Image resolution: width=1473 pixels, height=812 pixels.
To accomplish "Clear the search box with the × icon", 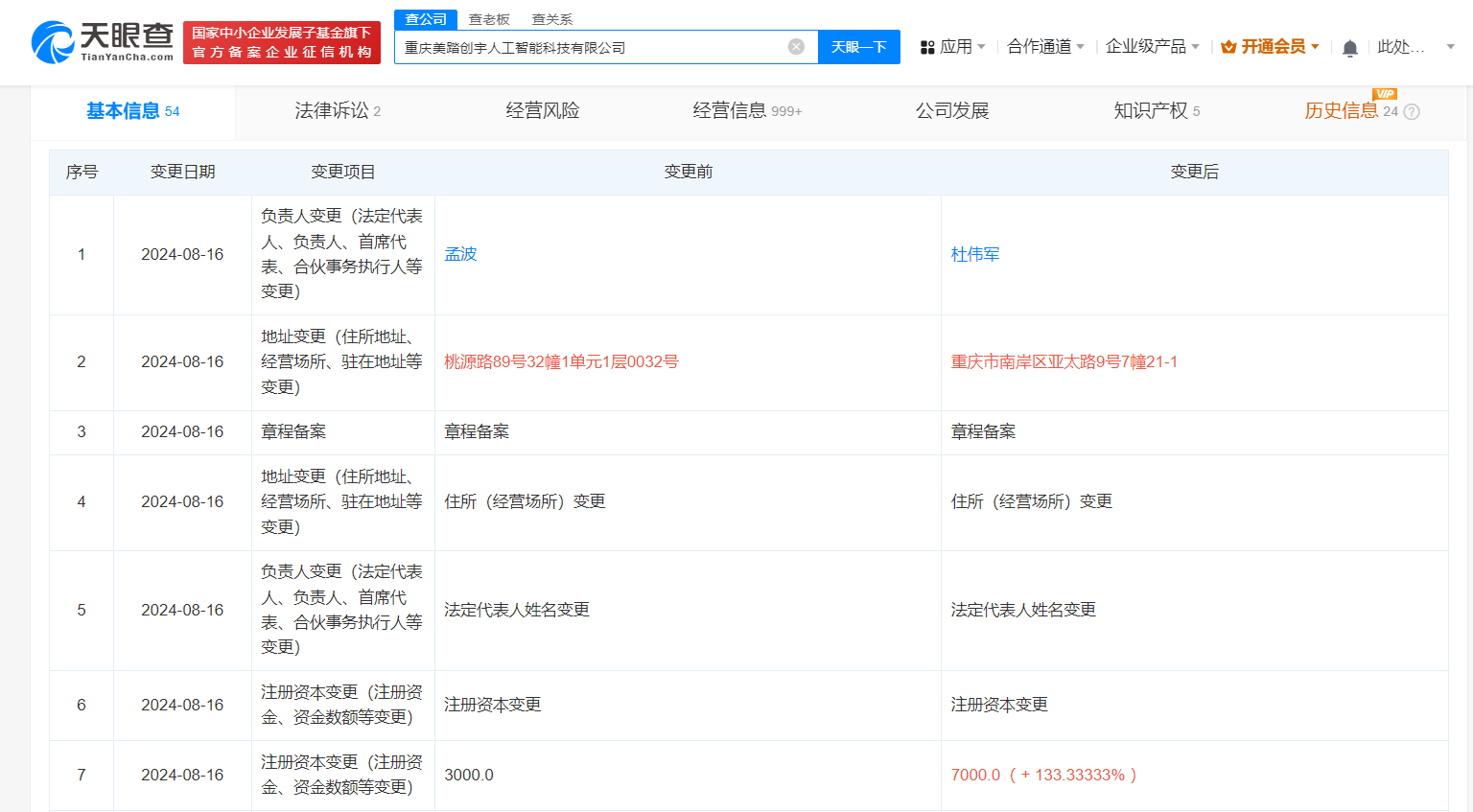I will (x=795, y=45).
